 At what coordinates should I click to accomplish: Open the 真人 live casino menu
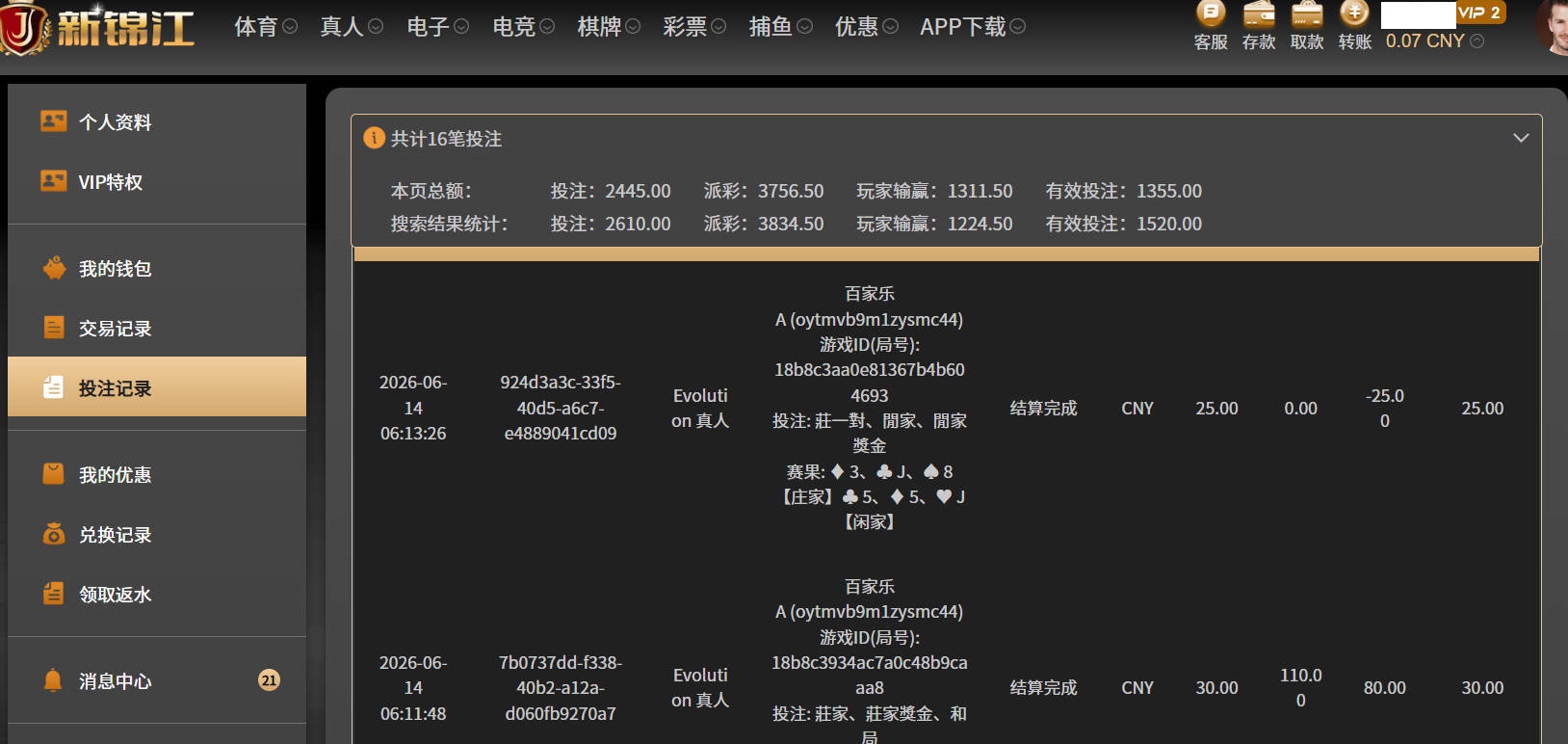[x=353, y=27]
